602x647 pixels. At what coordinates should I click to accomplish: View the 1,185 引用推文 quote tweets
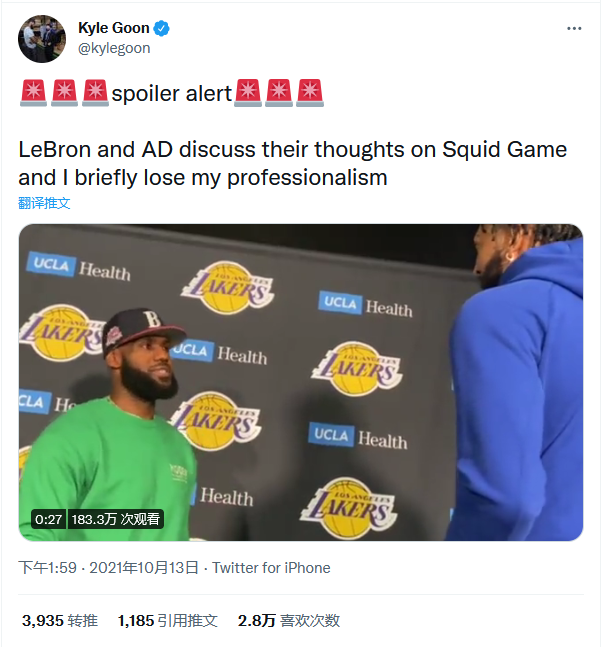point(167,621)
